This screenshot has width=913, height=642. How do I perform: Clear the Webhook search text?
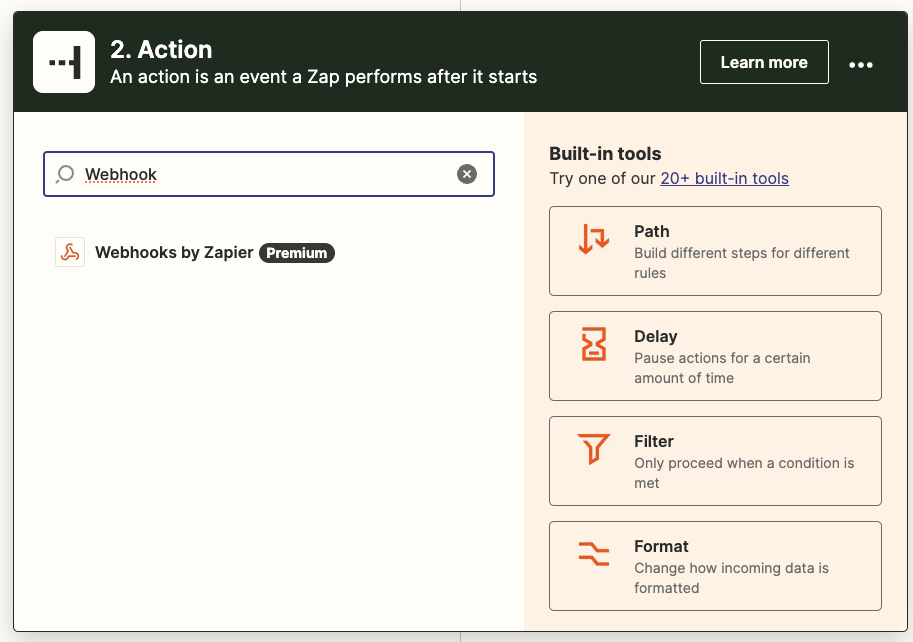[x=466, y=174]
